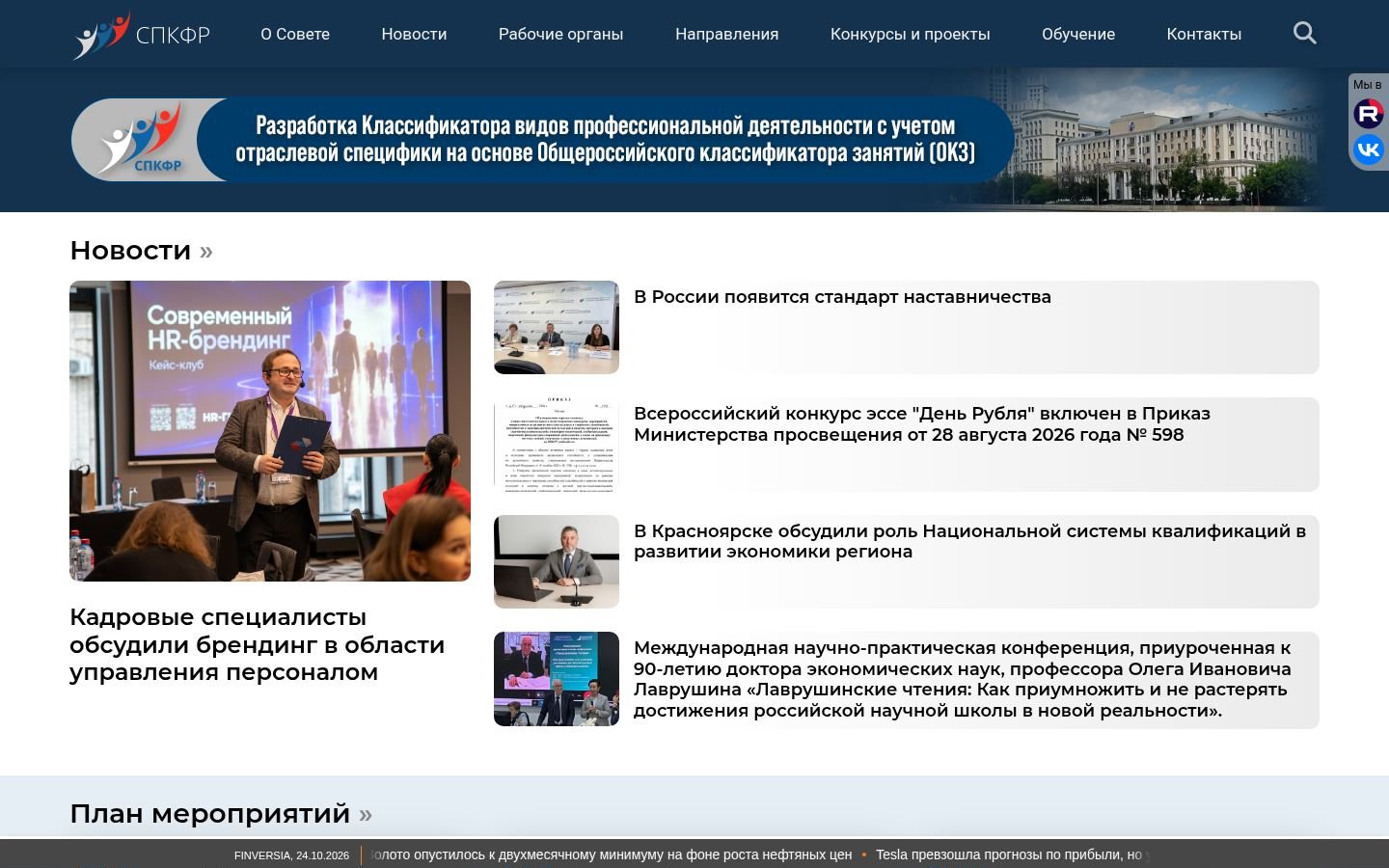
Task: Read the Кадровые специалисты обсудили брендинг article
Action: tap(258, 644)
